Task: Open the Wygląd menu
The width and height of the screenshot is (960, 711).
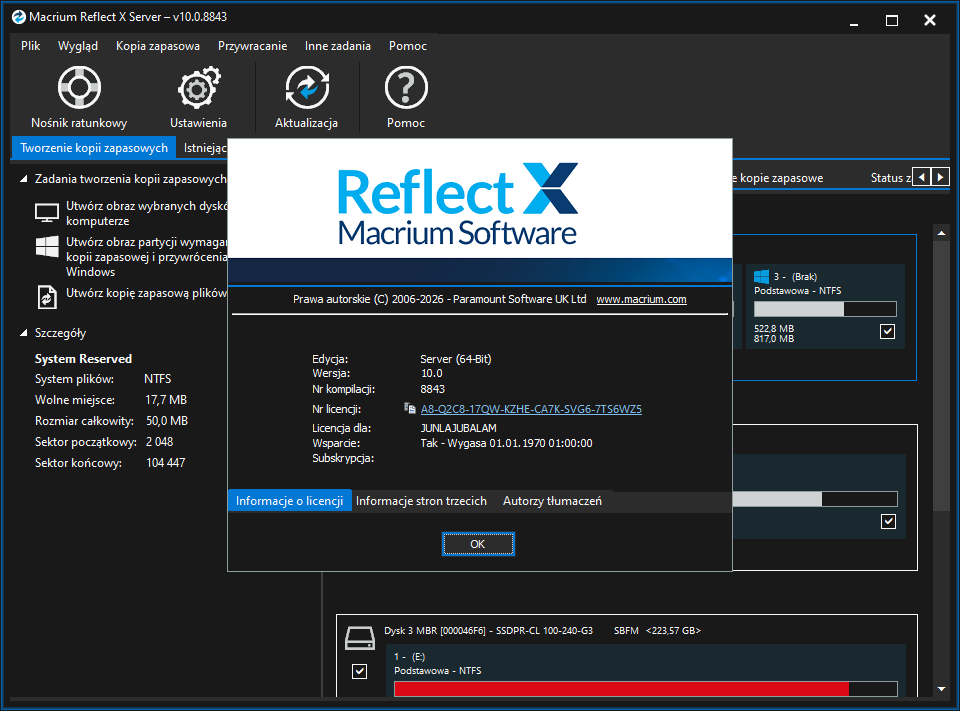Action: [78, 46]
